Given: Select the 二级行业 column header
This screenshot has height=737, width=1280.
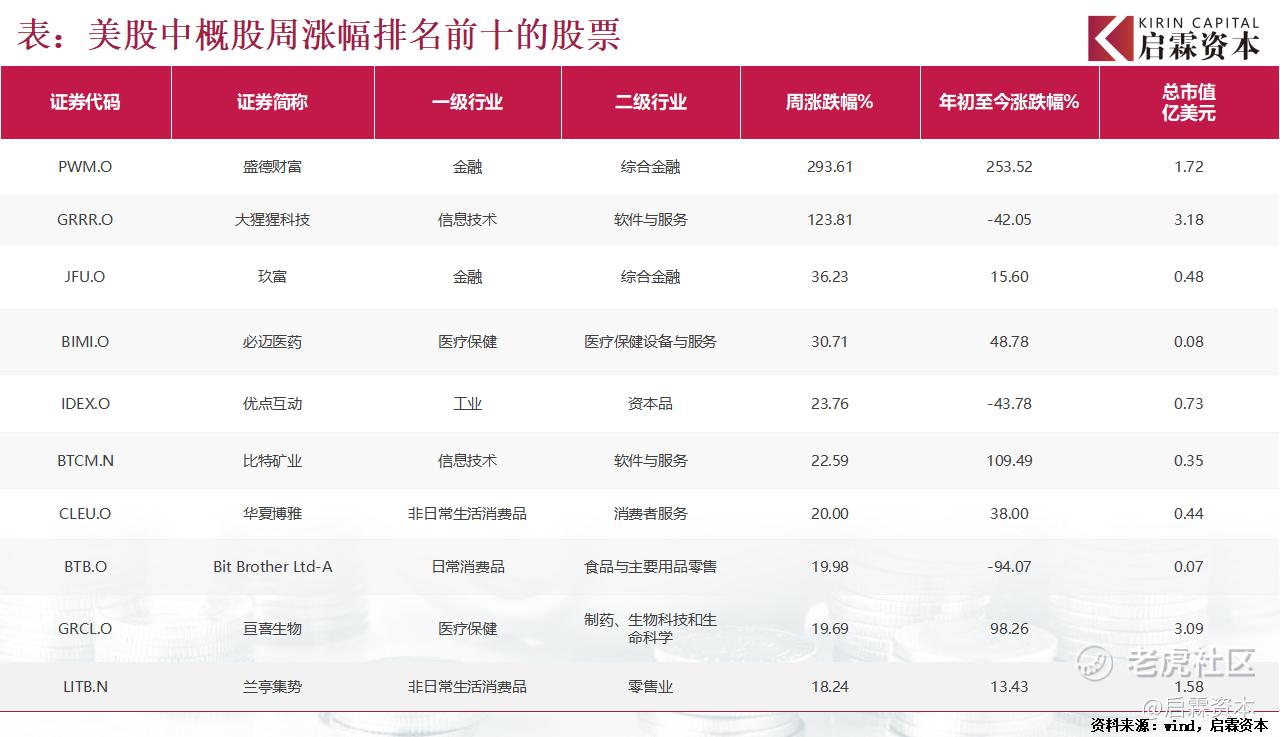Looking at the screenshot, I should point(650,102).
